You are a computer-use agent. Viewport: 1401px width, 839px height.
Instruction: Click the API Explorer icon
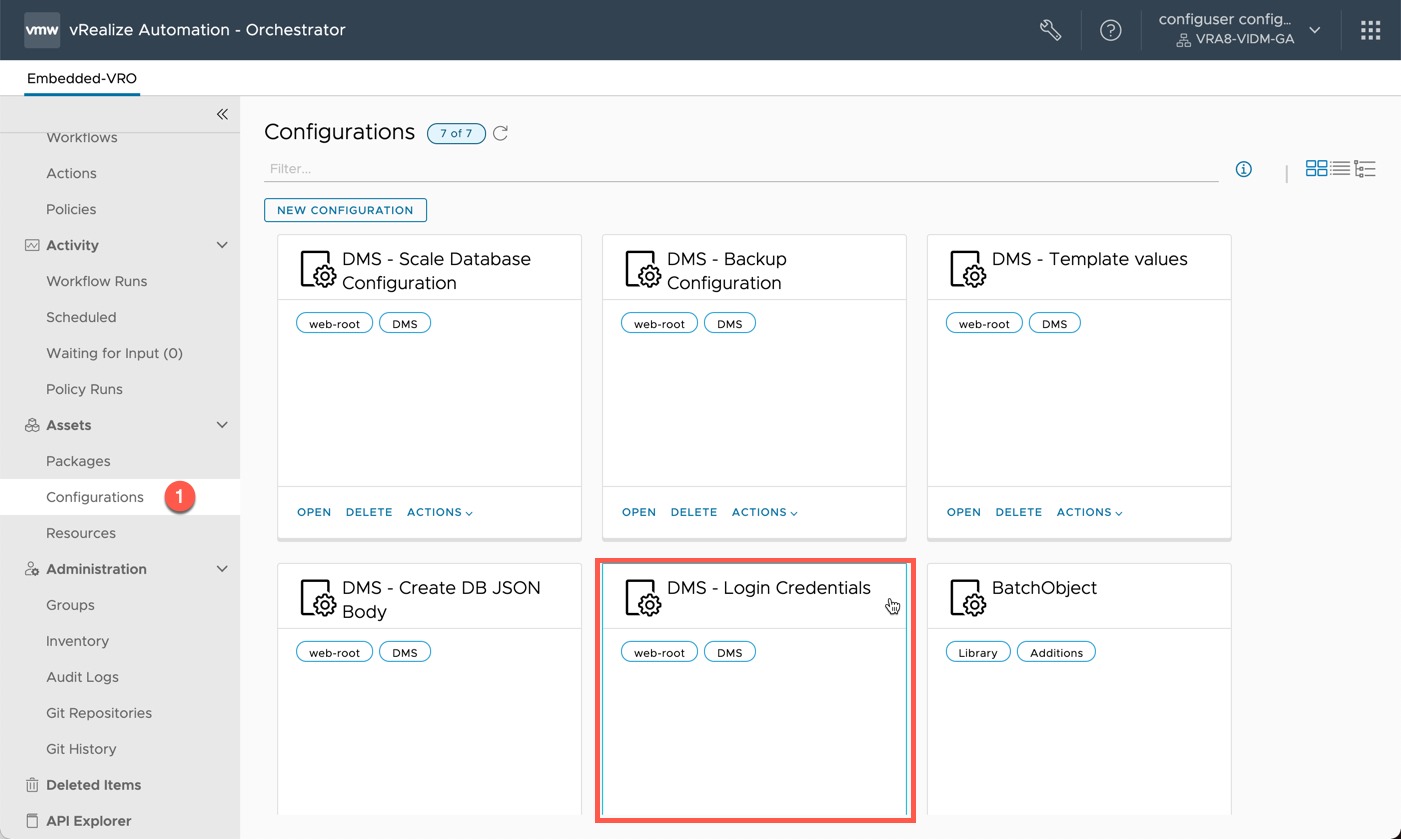click(x=32, y=821)
